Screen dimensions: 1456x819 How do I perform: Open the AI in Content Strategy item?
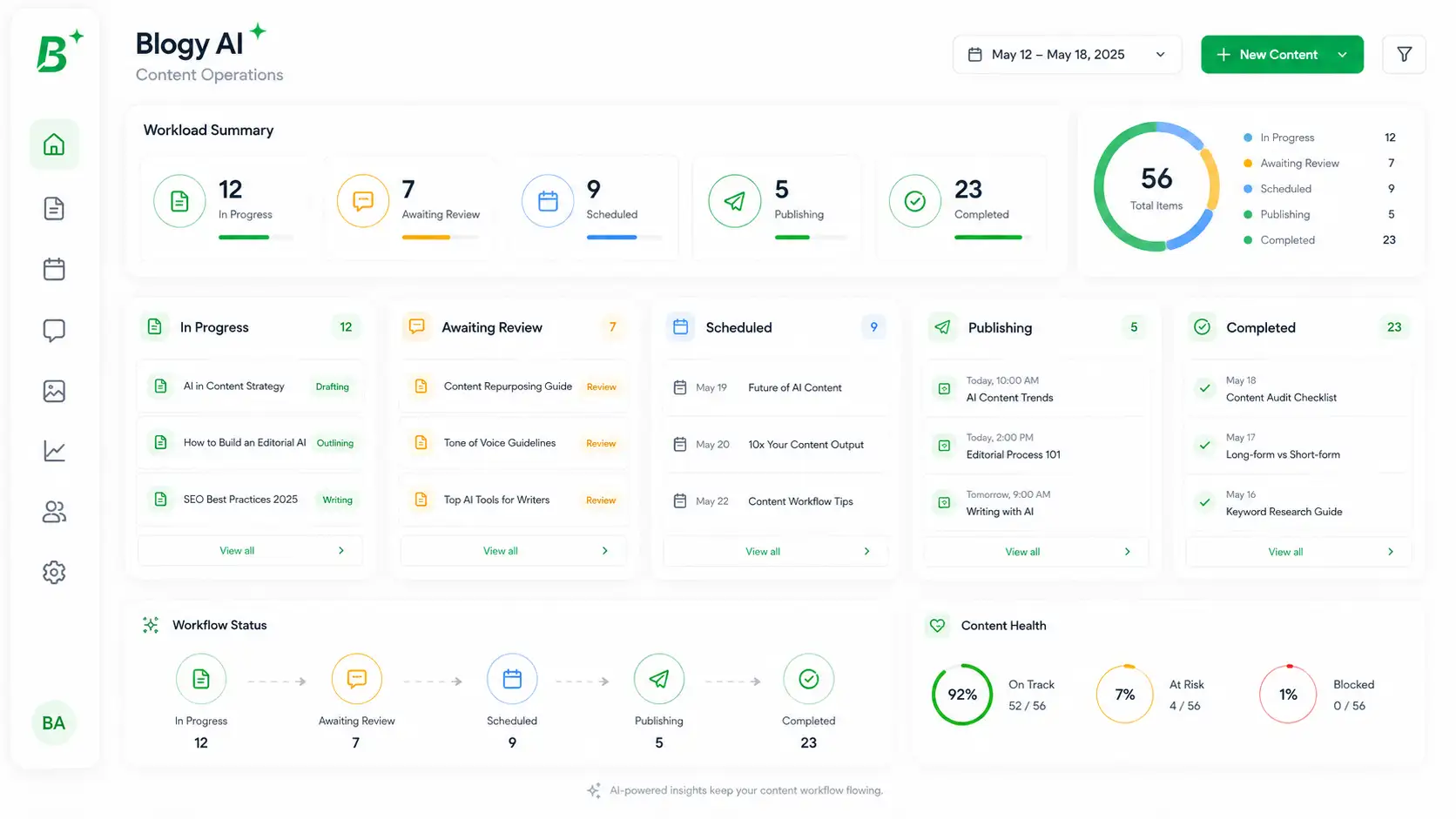(250, 386)
